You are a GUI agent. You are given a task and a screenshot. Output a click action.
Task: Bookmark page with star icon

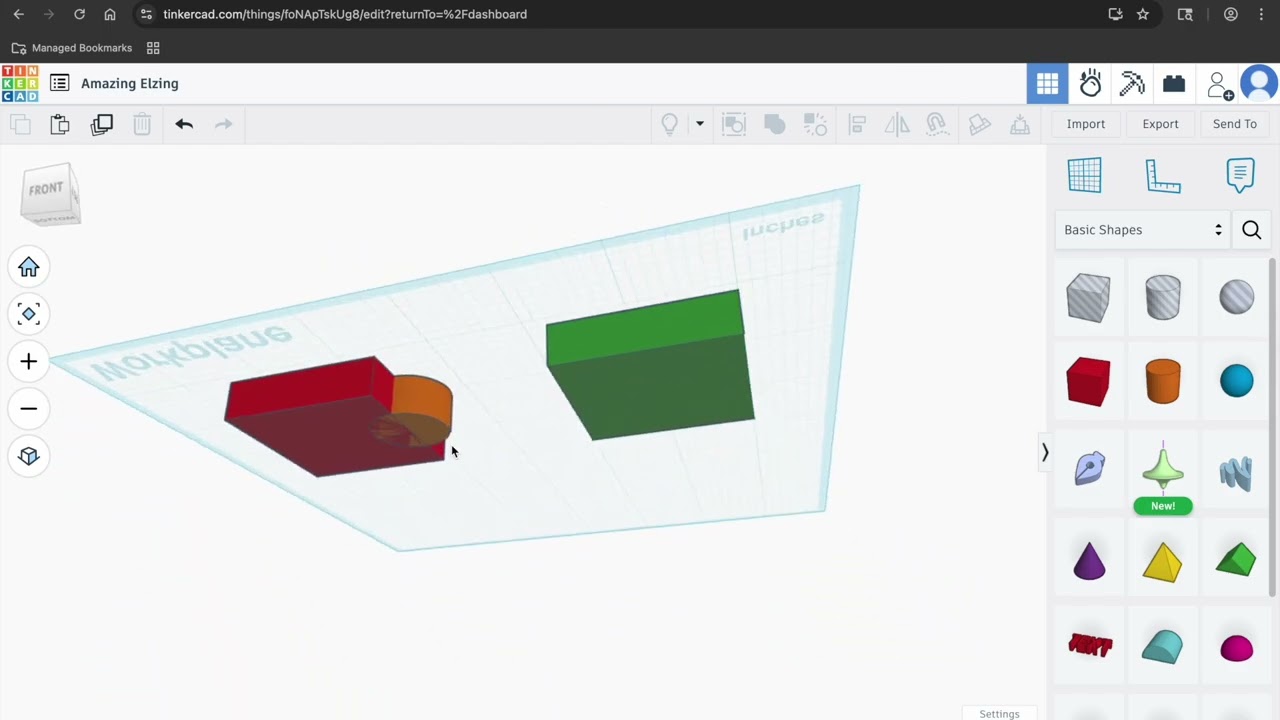1143,14
